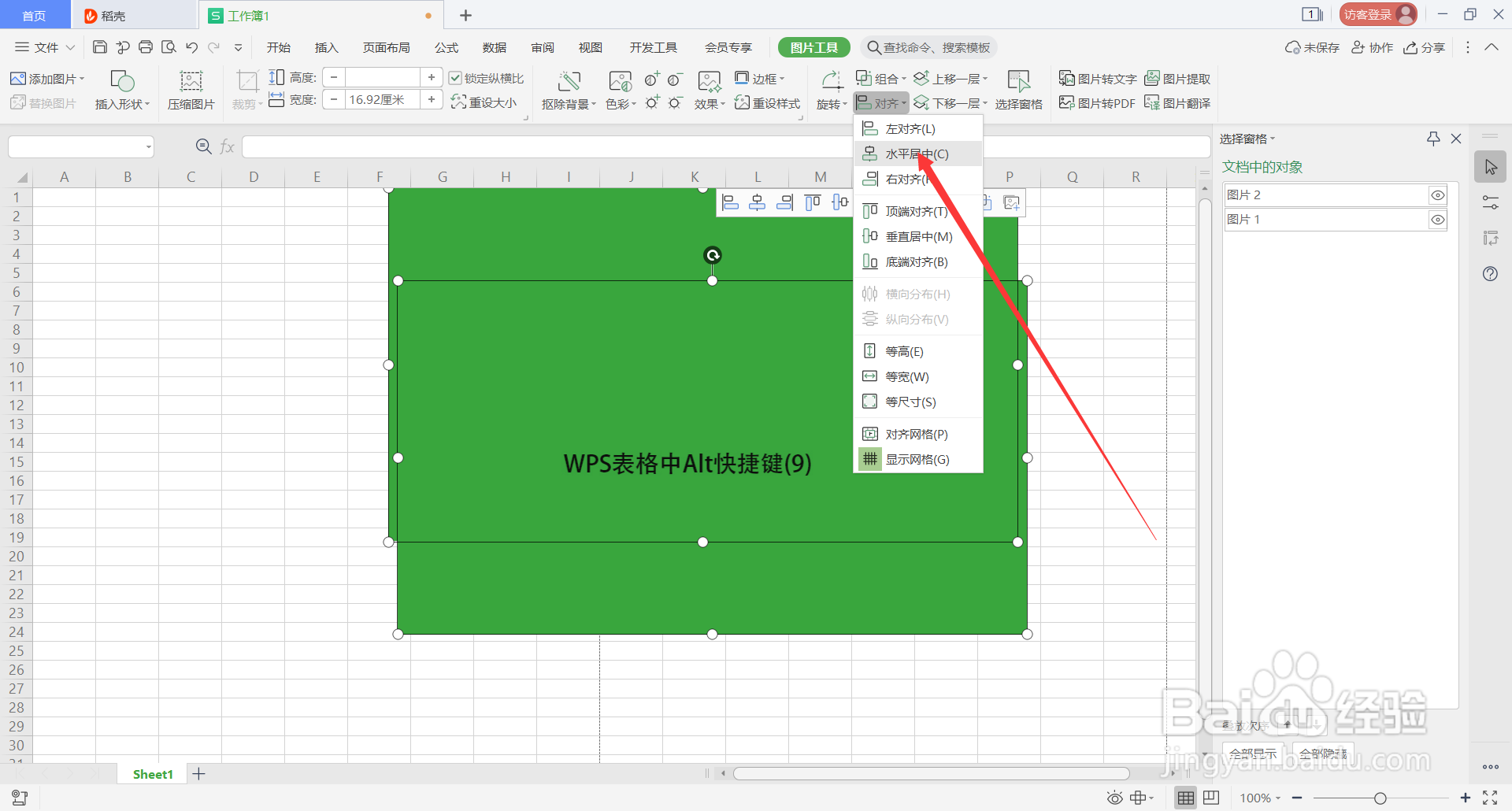Click the width input field showing 16.92厘米
Image resolution: width=1512 pixels, height=811 pixels.
click(x=383, y=99)
